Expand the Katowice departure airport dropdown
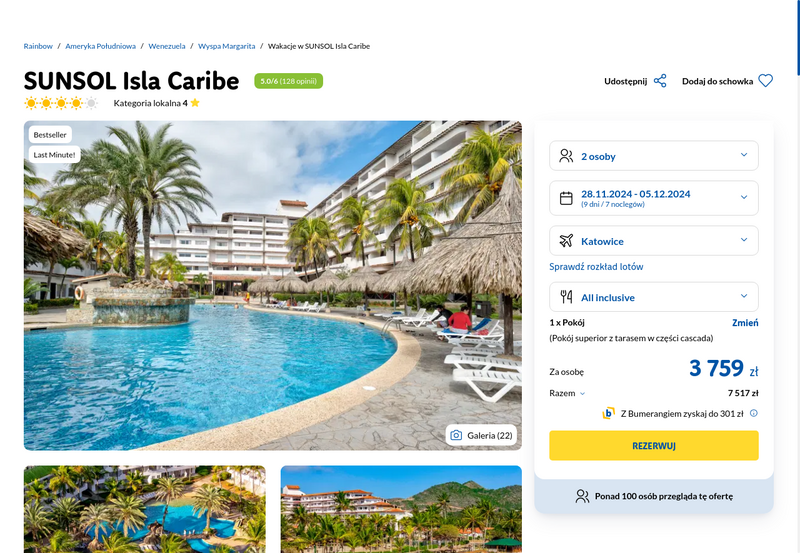 tap(654, 241)
